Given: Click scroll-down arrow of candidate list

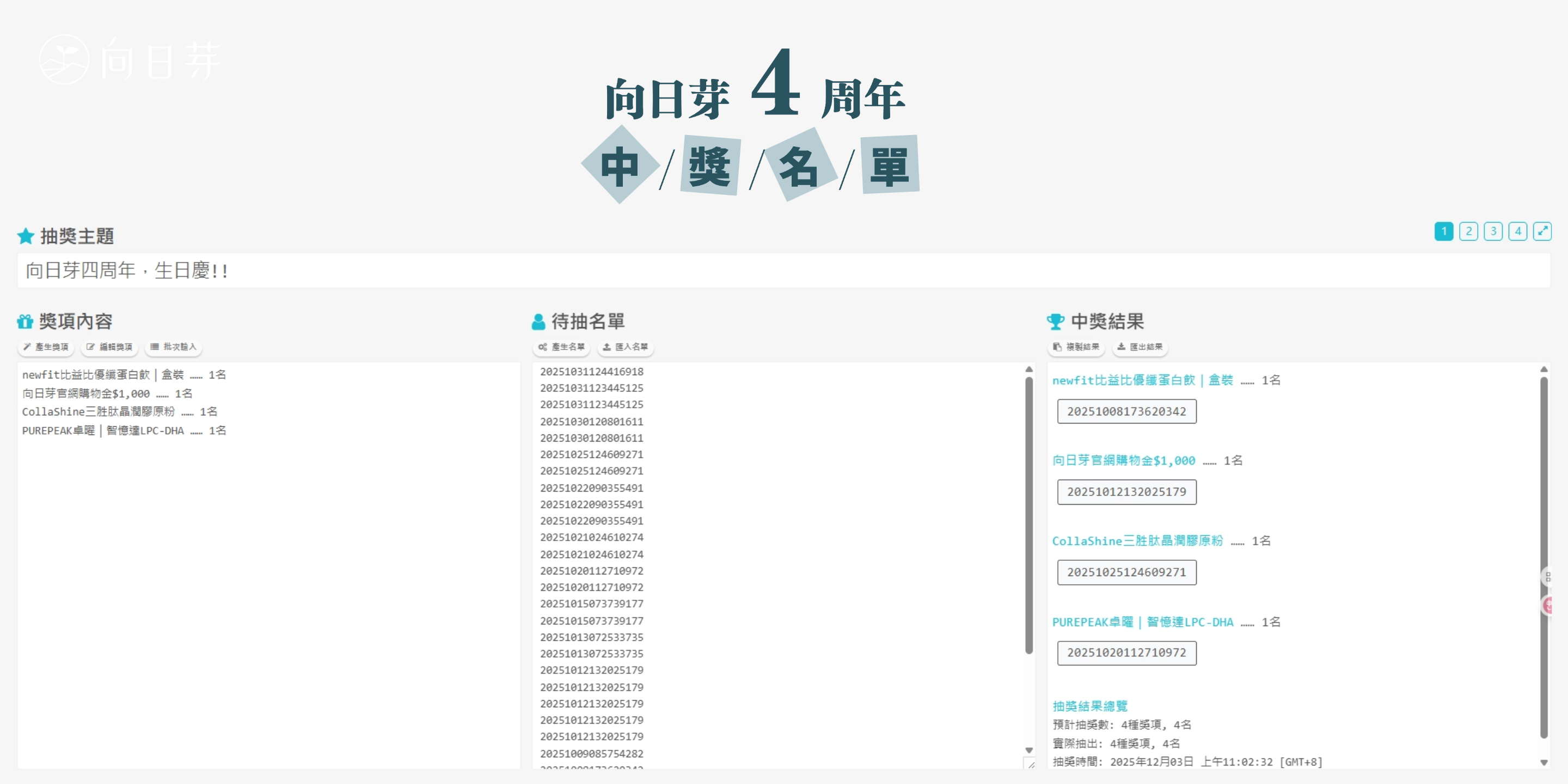Looking at the screenshot, I should (1028, 750).
